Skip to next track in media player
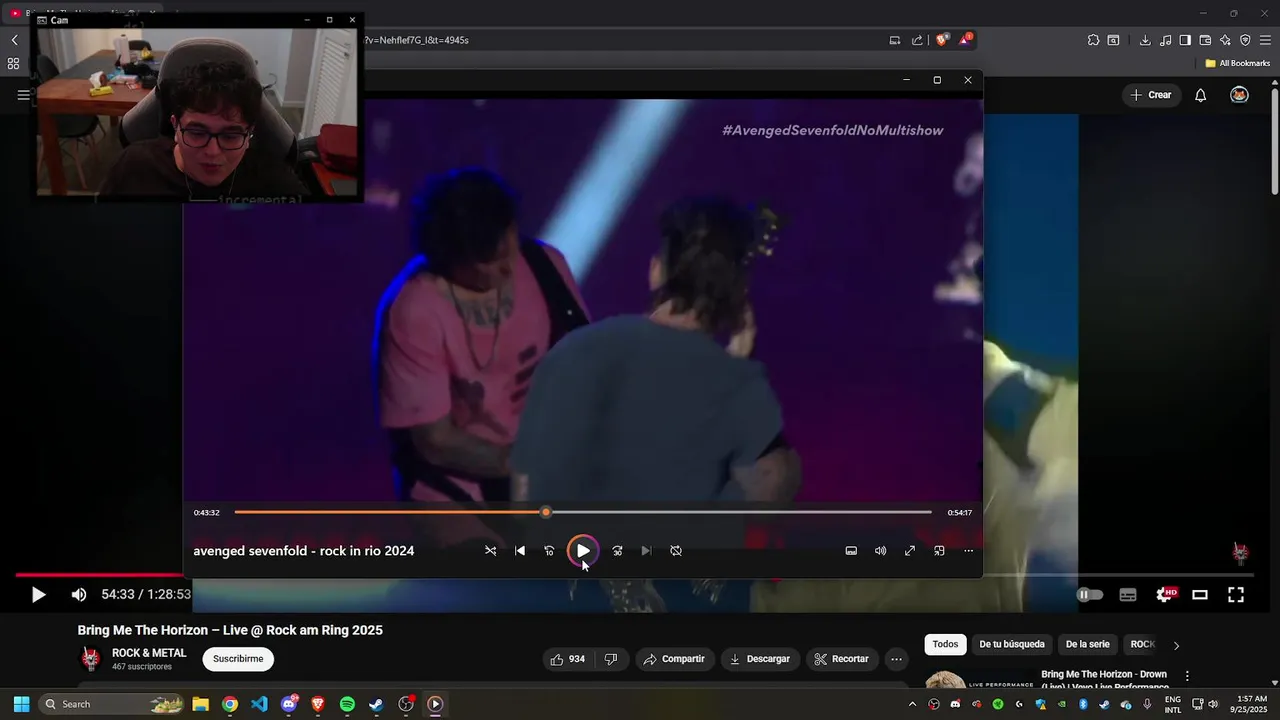Viewport: 1280px width, 720px height. (646, 551)
